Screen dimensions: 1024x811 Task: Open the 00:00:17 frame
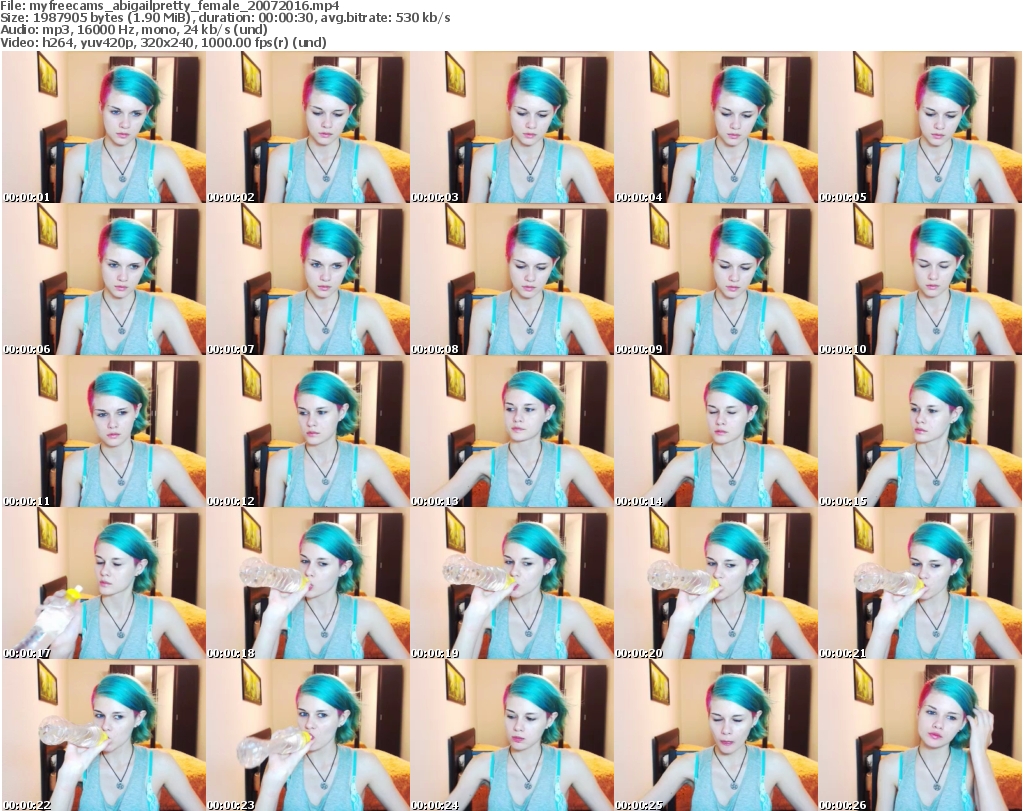[x=104, y=584]
